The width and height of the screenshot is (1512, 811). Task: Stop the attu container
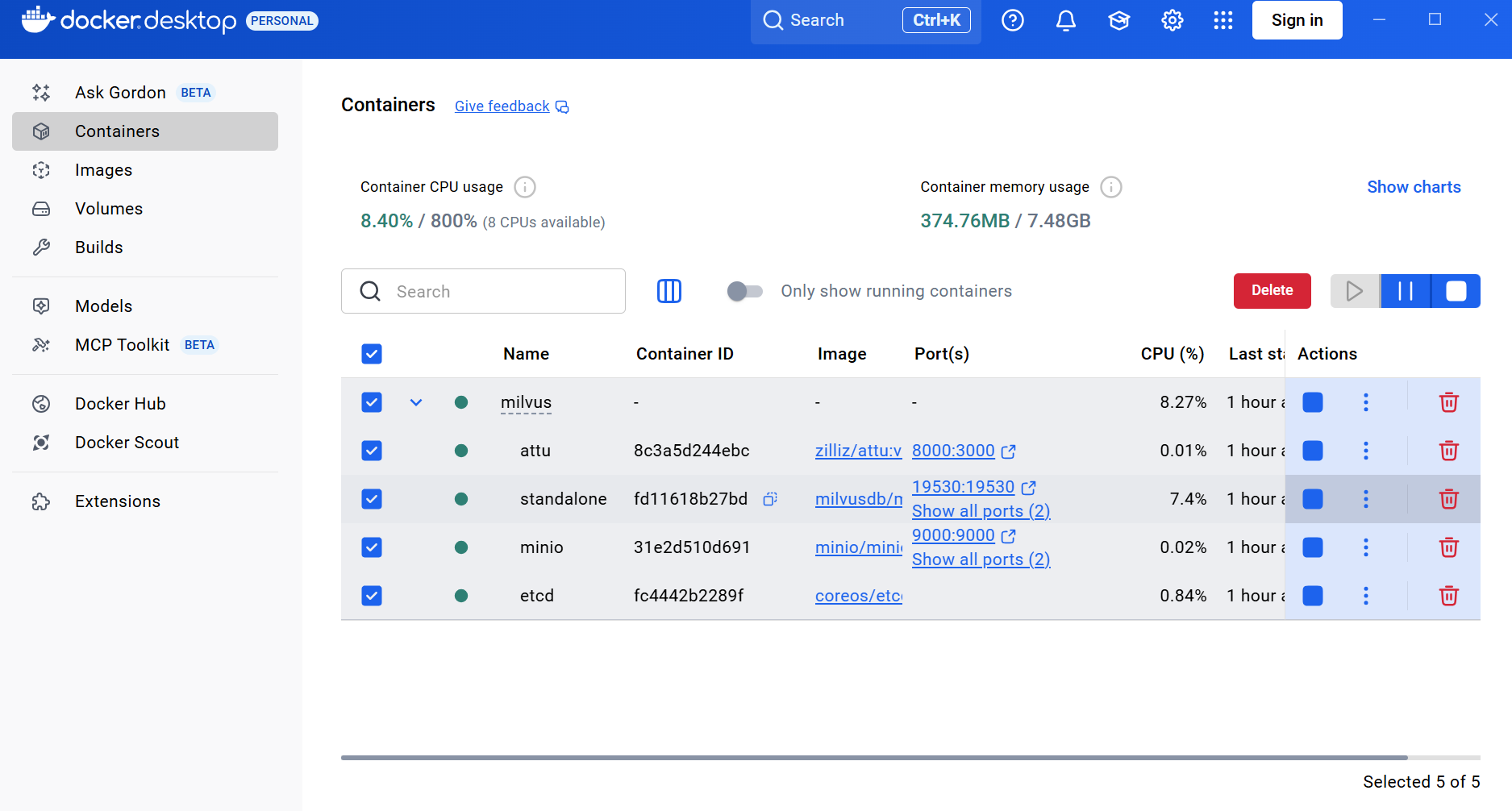1313,451
